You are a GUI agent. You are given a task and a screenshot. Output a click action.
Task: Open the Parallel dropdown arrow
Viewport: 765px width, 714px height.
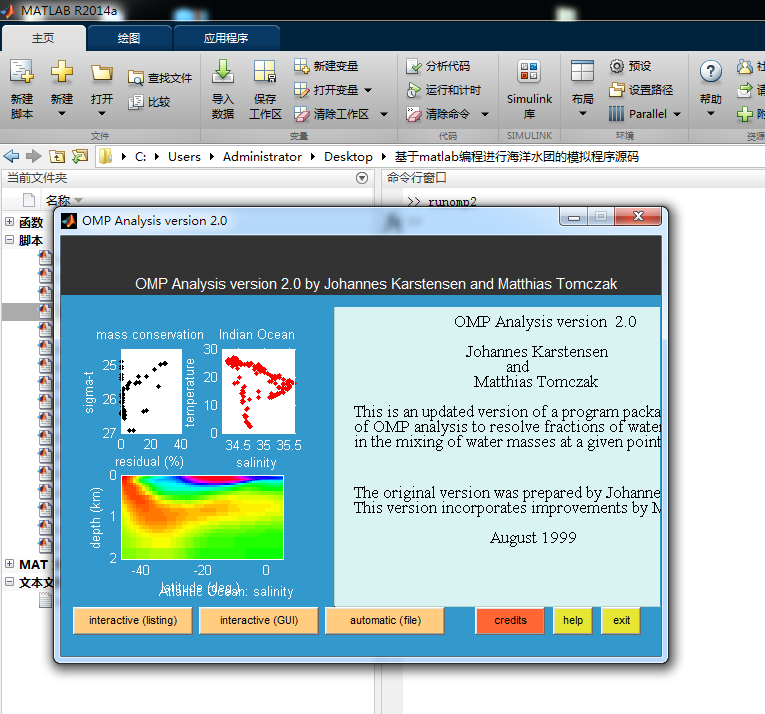(x=677, y=114)
